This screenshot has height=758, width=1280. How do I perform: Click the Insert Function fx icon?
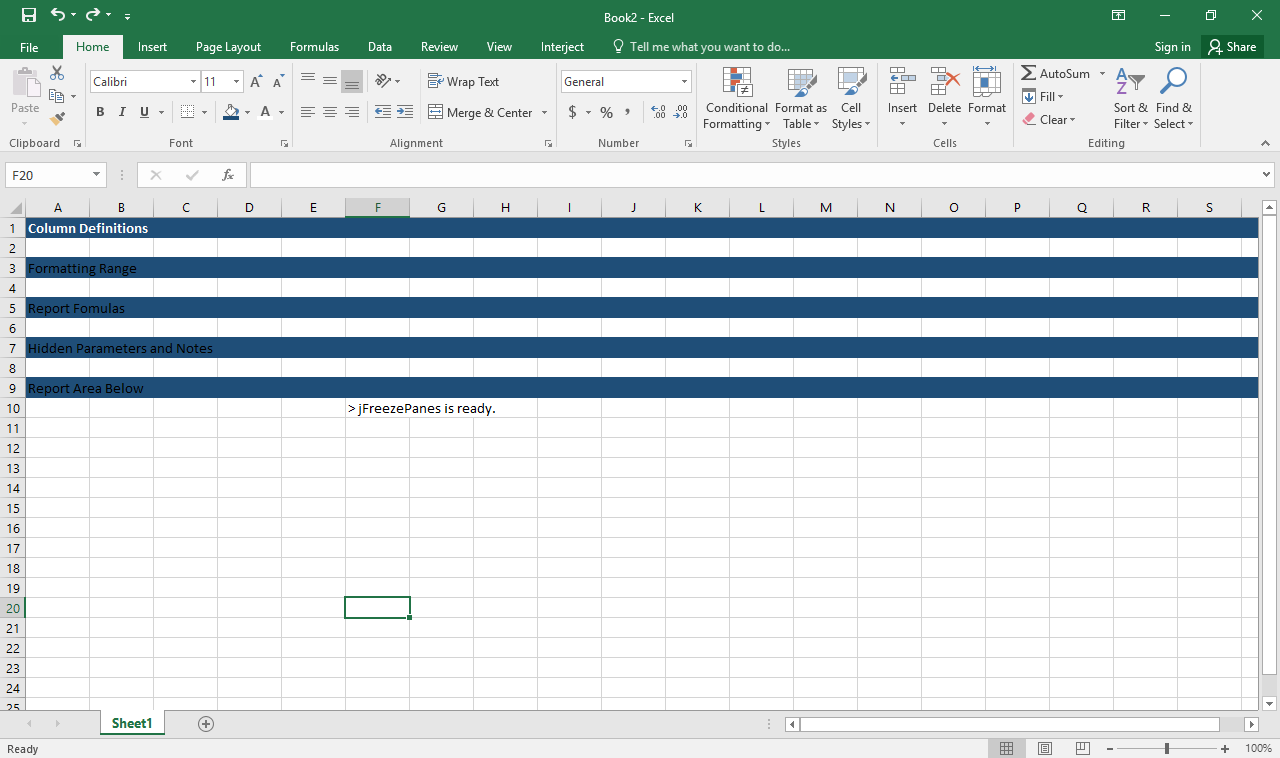point(228,175)
